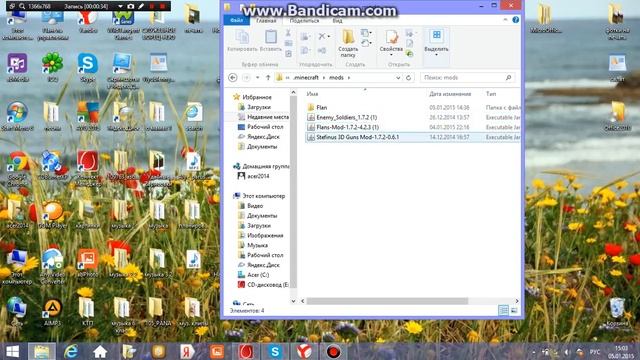Open Музыка in navigation pane
This screenshot has width=640, height=360.
tap(257, 245)
